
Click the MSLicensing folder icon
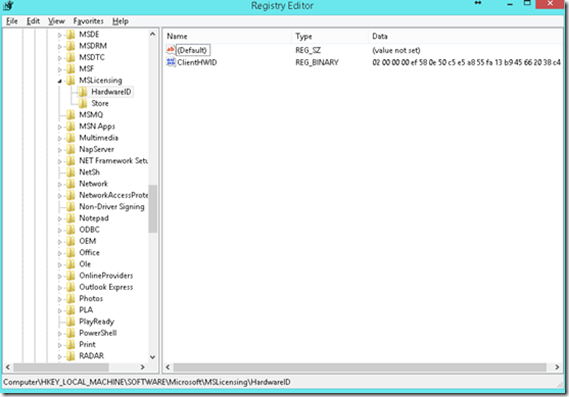coord(71,81)
